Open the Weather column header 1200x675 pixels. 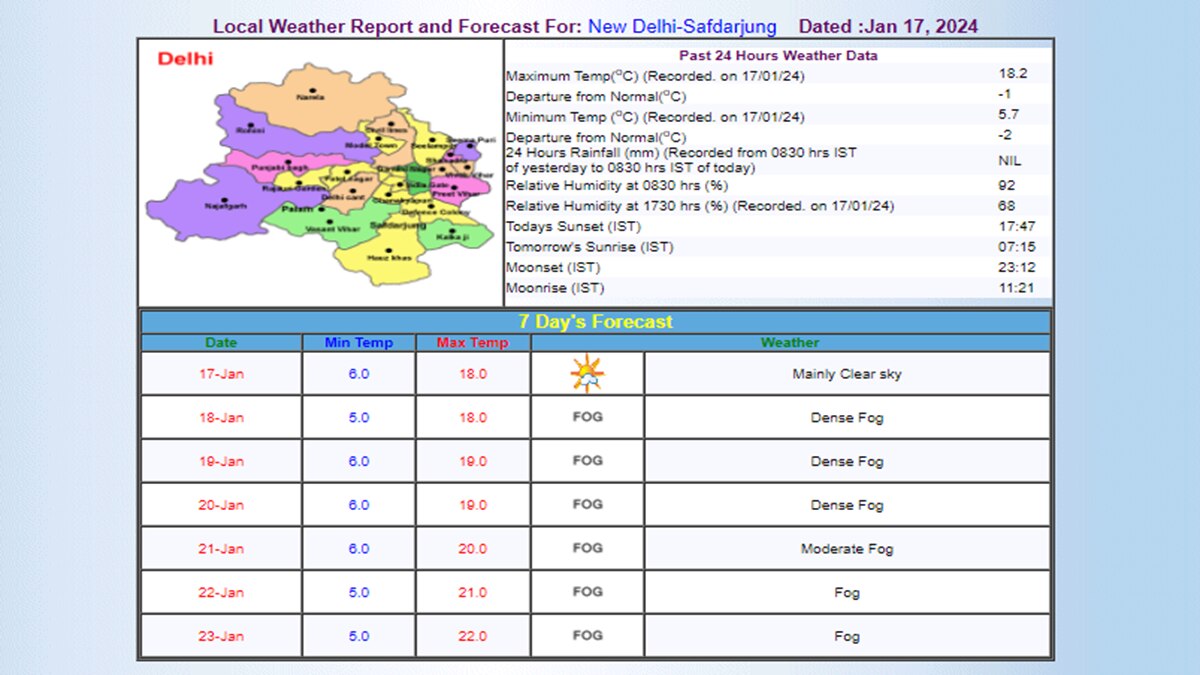(790, 342)
